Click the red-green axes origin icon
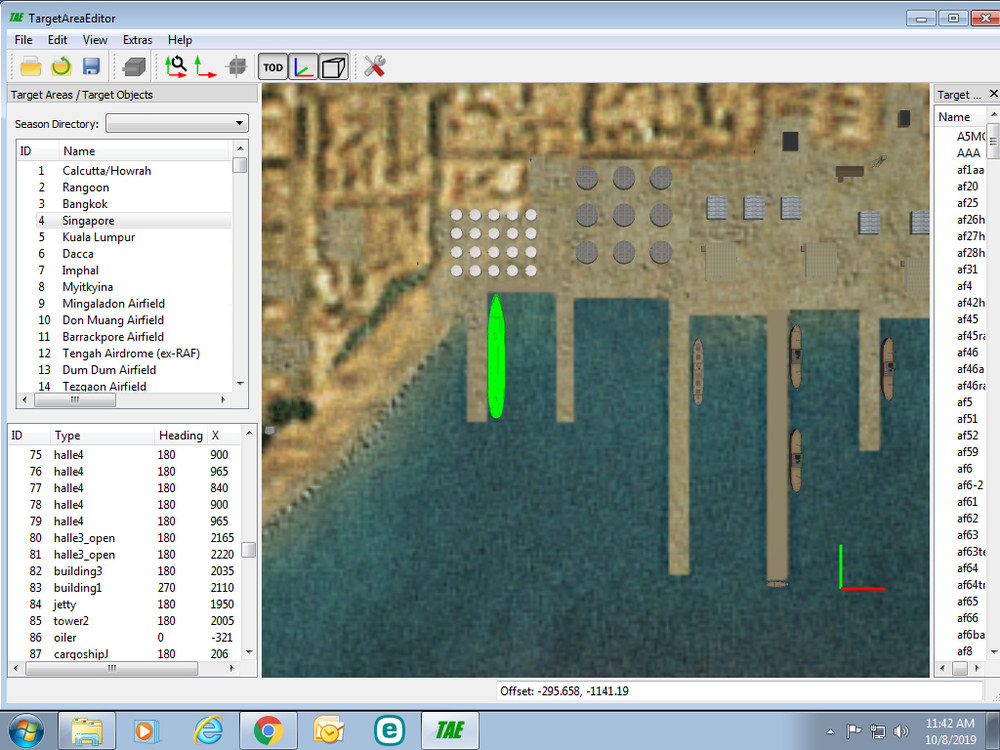 click(205, 66)
